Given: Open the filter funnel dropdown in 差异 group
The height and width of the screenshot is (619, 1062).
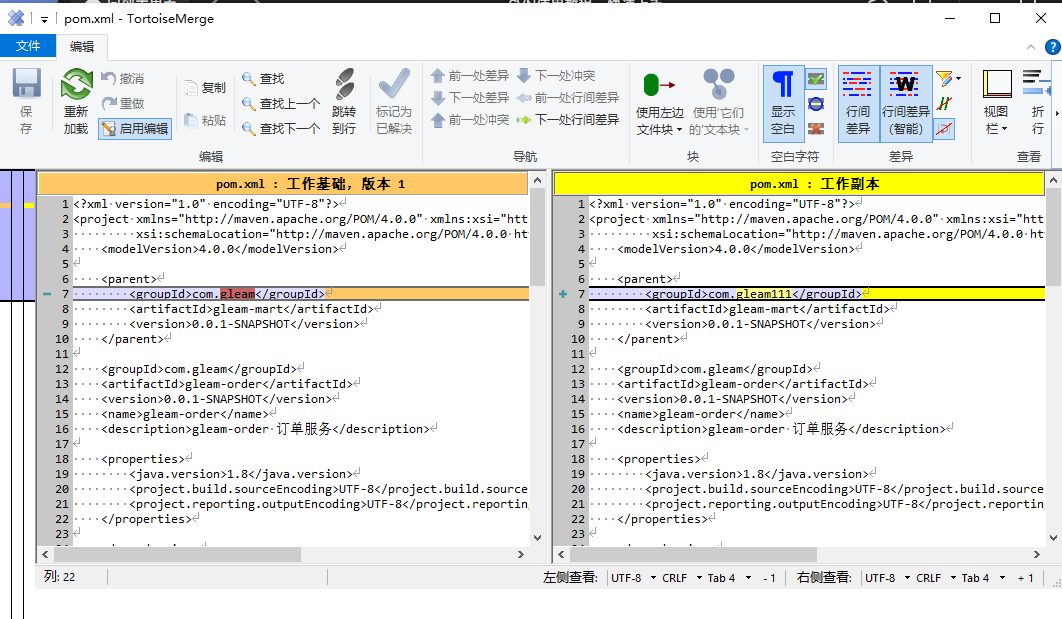Looking at the screenshot, I should 948,79.
